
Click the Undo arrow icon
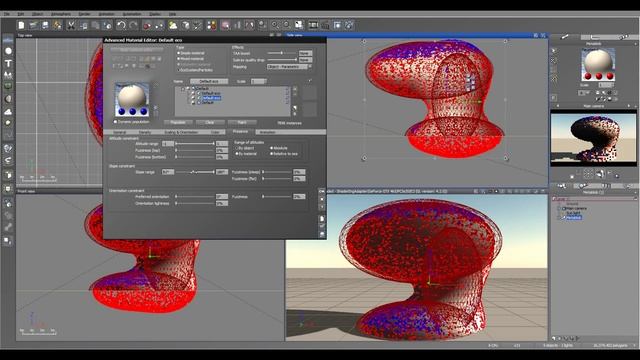(x=121, y=25)
